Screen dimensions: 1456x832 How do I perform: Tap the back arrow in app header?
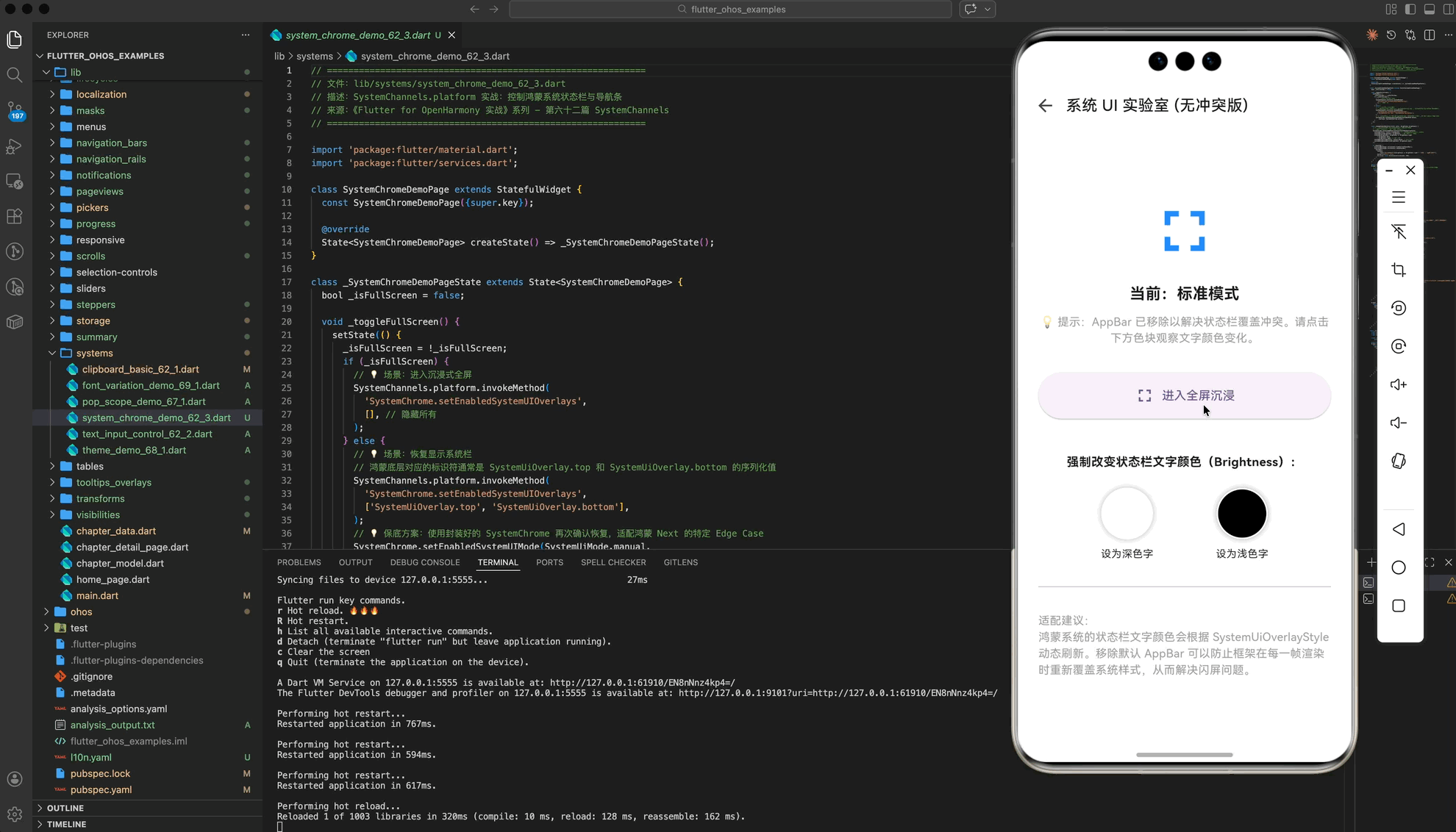pyautogui.click(x=1045, y=106)
